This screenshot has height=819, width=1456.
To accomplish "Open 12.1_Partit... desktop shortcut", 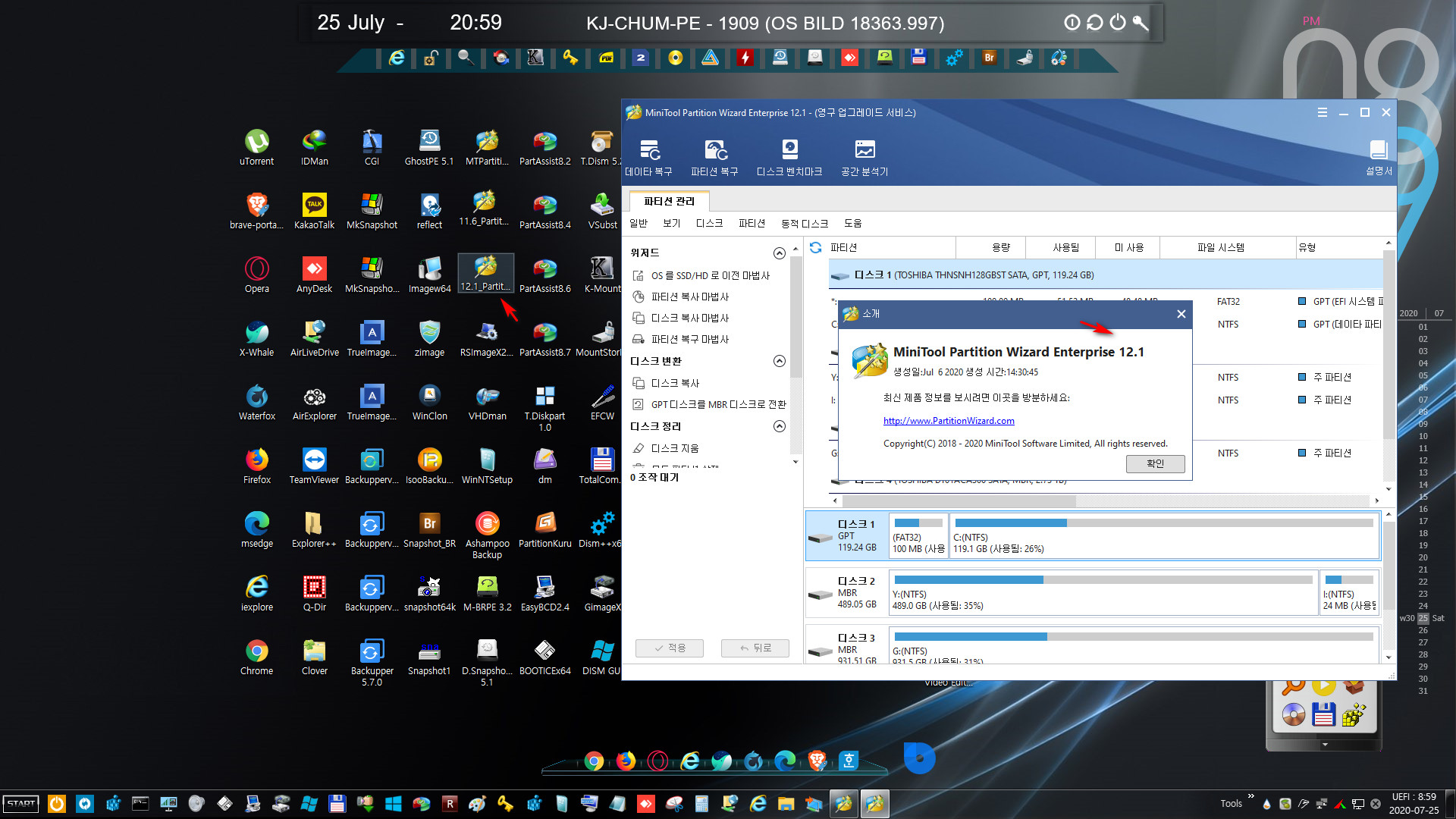I will [486, 274].
